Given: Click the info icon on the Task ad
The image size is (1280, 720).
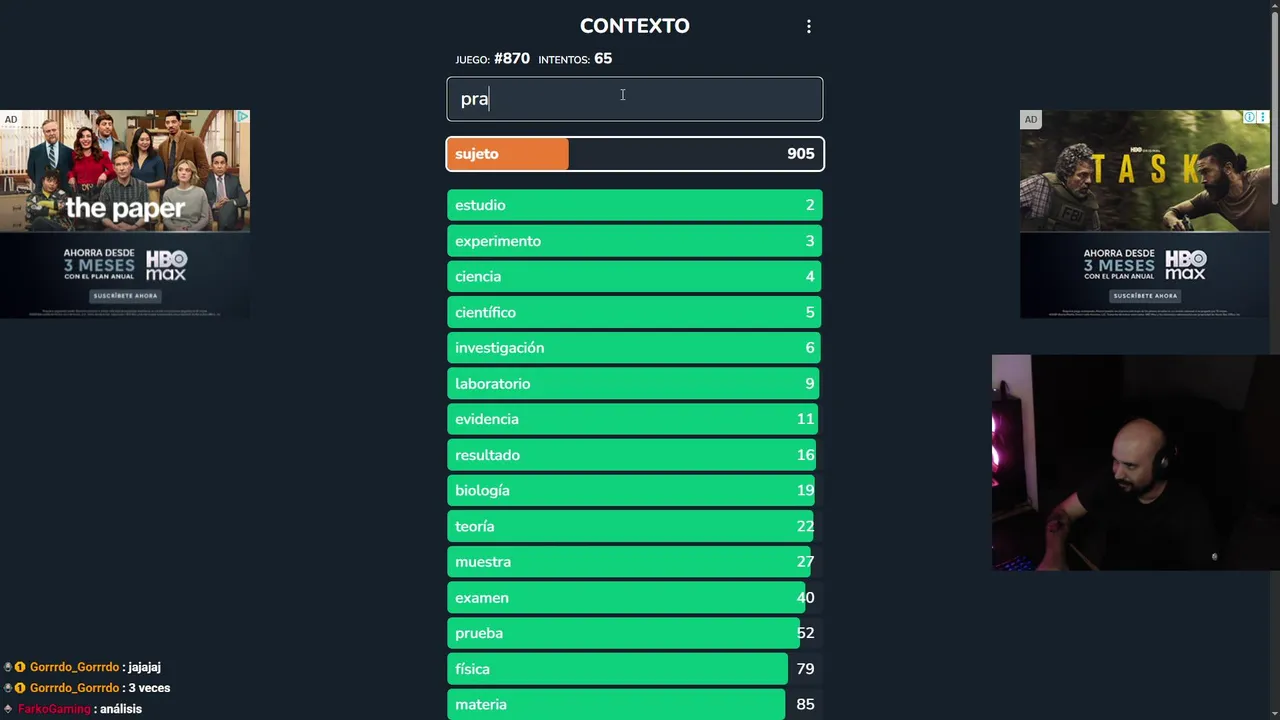Looking at the screenshot, I should coord(1249,118).
